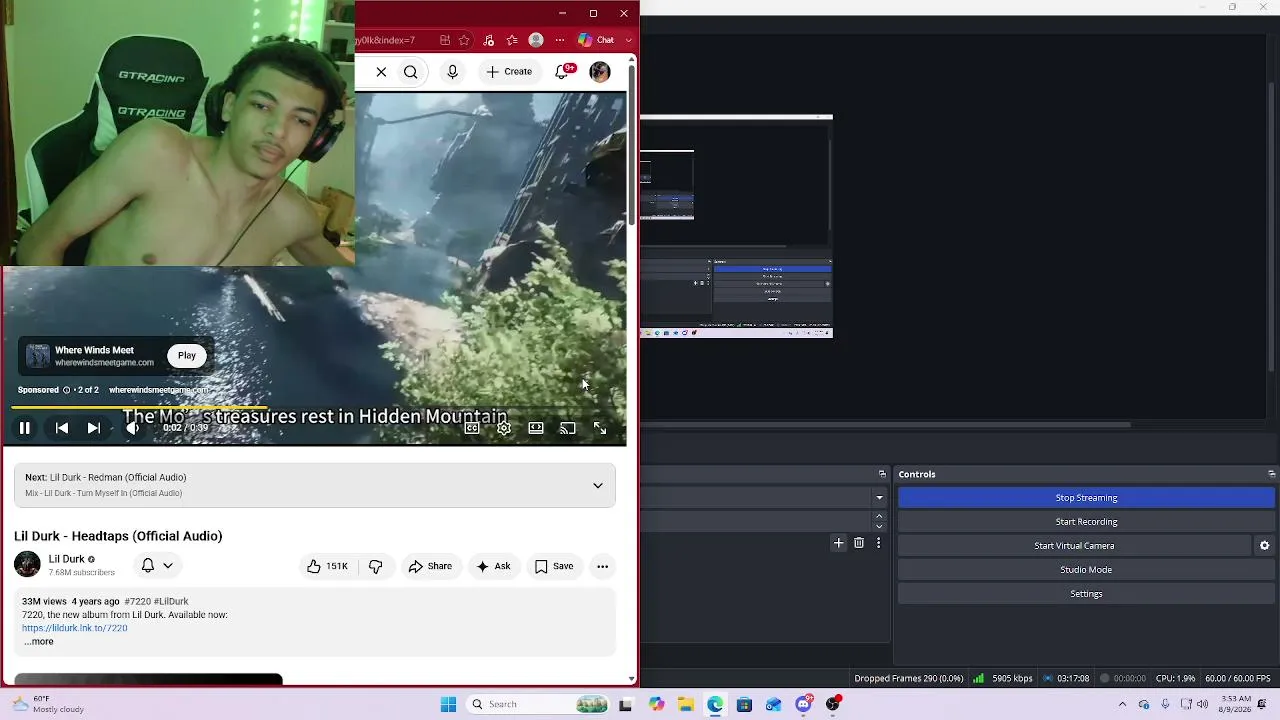
Task: Stop Streaming in OBS
Action: pos(1086,498)
